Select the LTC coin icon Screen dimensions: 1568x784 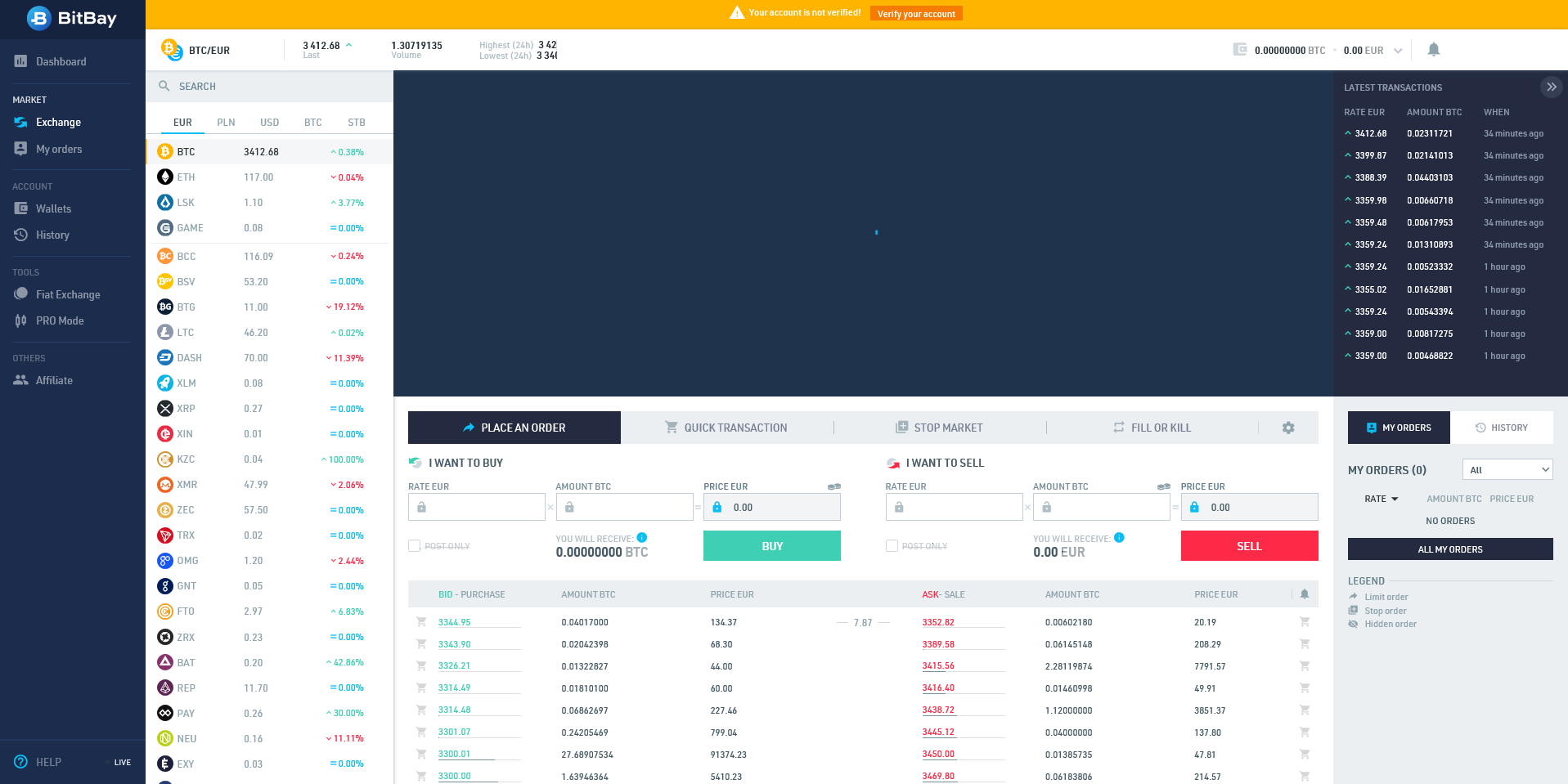165,332
